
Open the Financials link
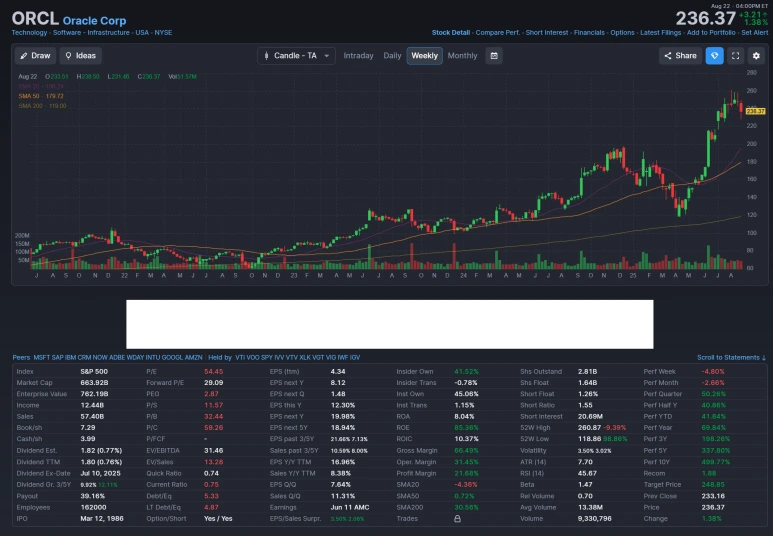589,33
